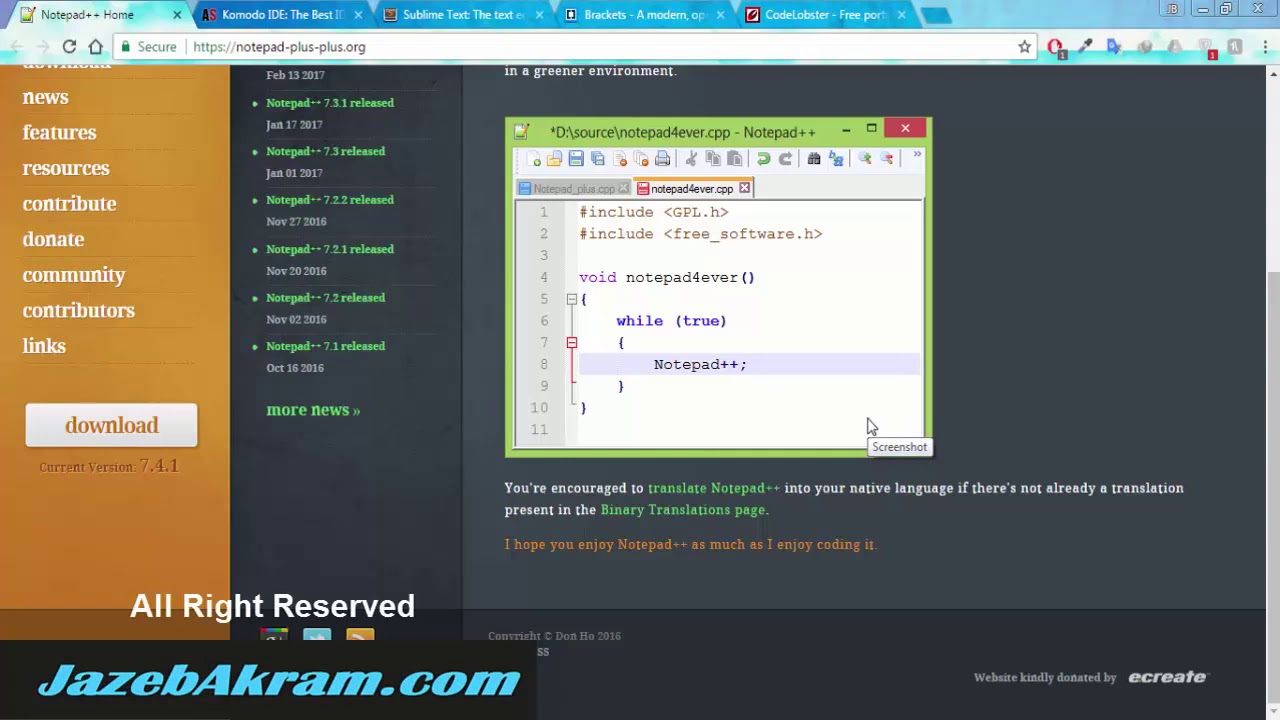
Task: Close the Komodo IDE tab
Action: point(358,15)
